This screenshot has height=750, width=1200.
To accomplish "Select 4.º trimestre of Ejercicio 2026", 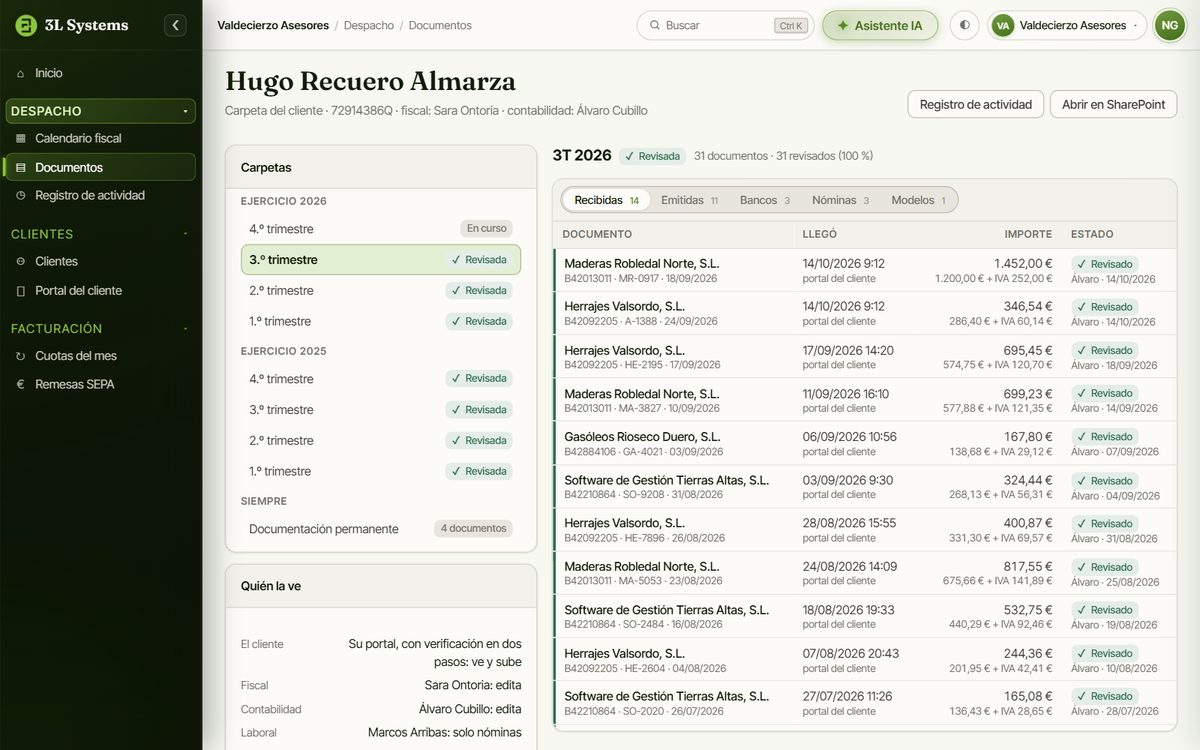I will pyautogui.click(x=381, y=228).
